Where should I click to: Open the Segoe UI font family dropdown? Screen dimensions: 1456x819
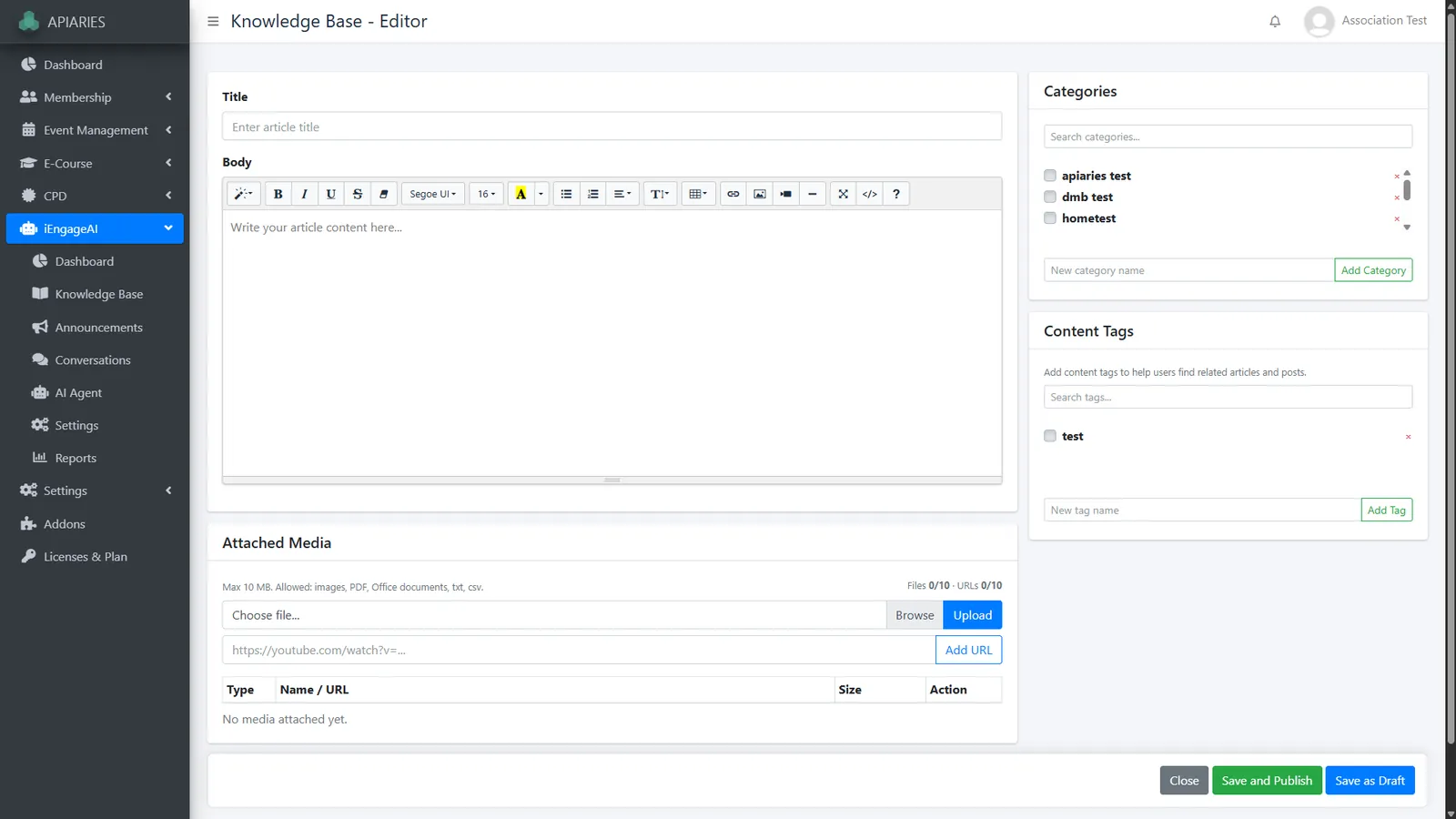[433, 194]
